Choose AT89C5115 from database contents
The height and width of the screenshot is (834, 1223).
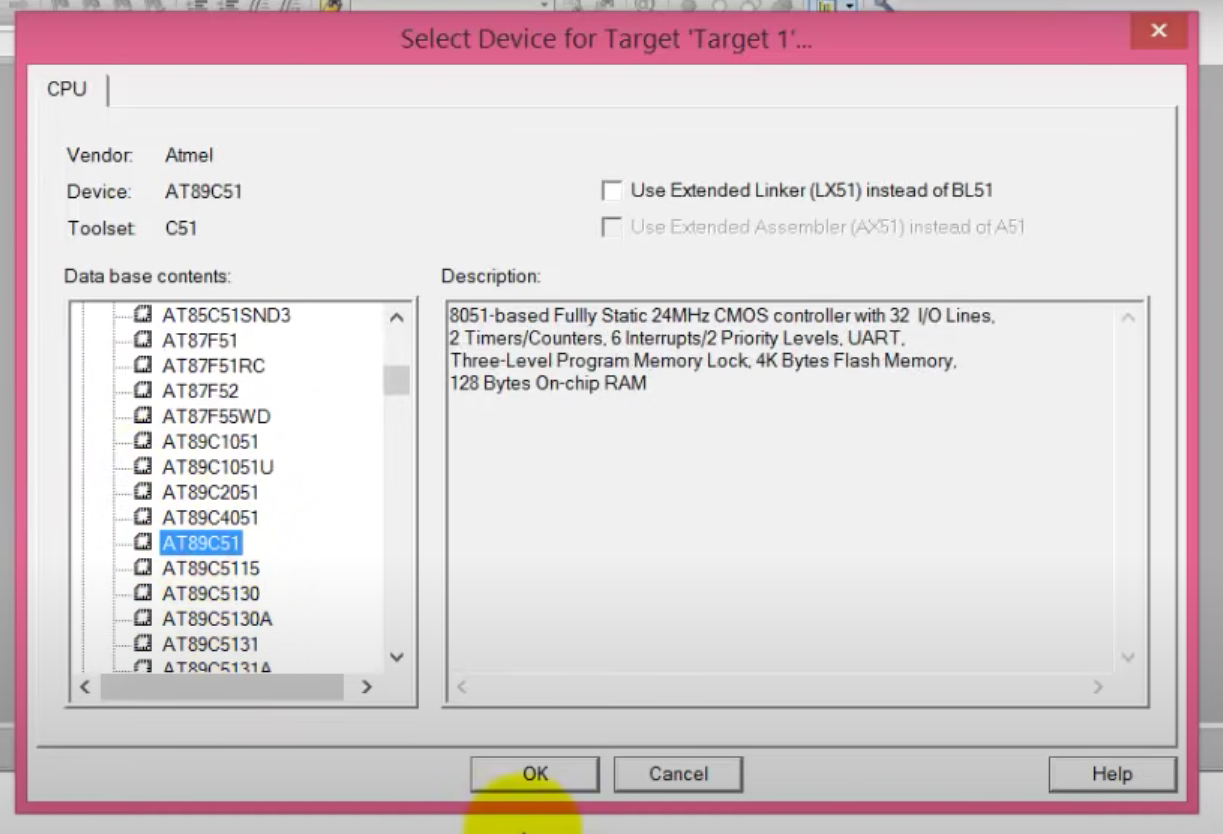pos(210,569)
